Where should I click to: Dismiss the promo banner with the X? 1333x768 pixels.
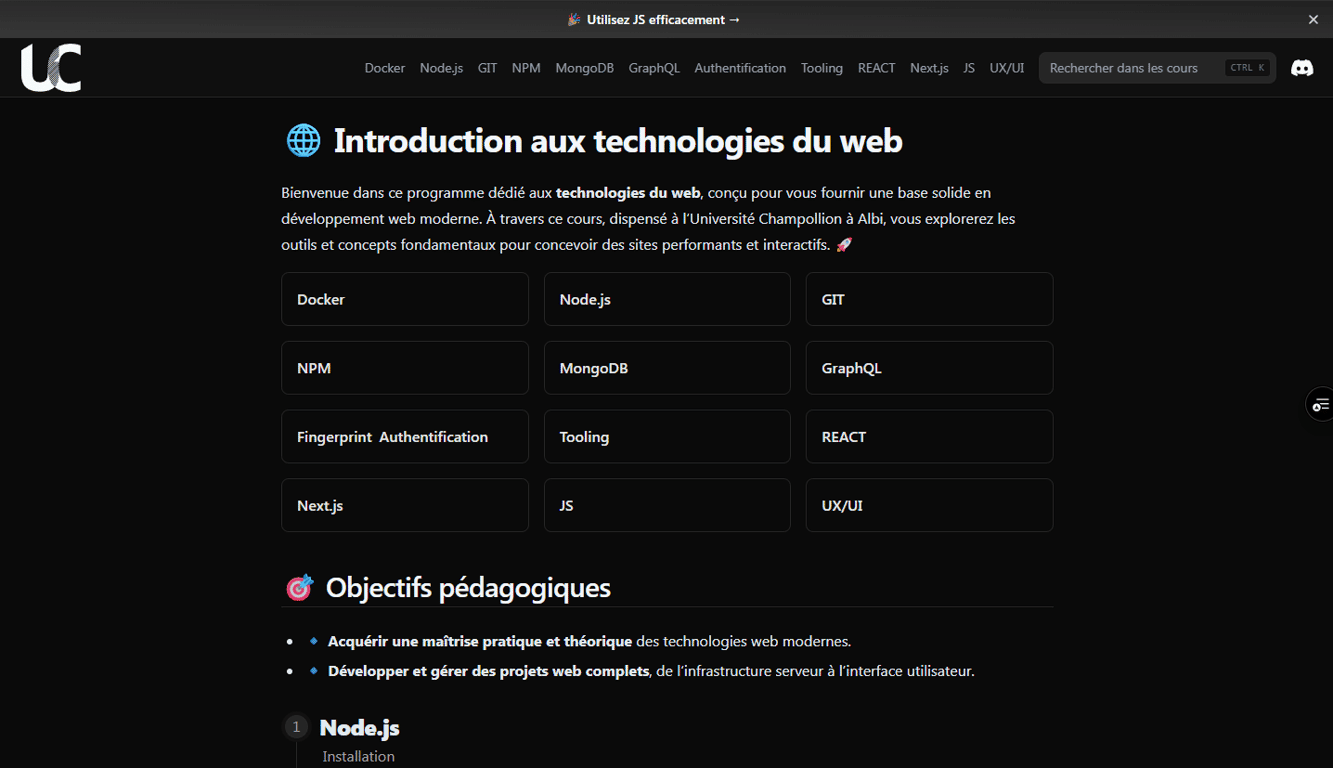click(x=1313, y=19)
